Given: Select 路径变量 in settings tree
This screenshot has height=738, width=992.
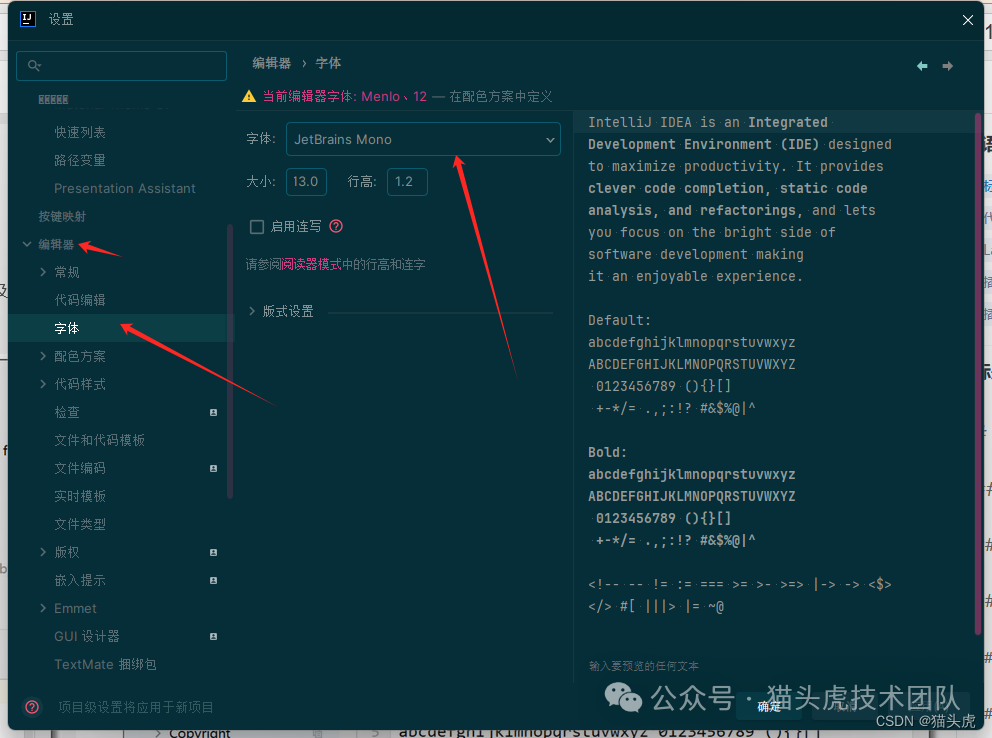Looking at the screenshot, I should [x=80, y=160].
